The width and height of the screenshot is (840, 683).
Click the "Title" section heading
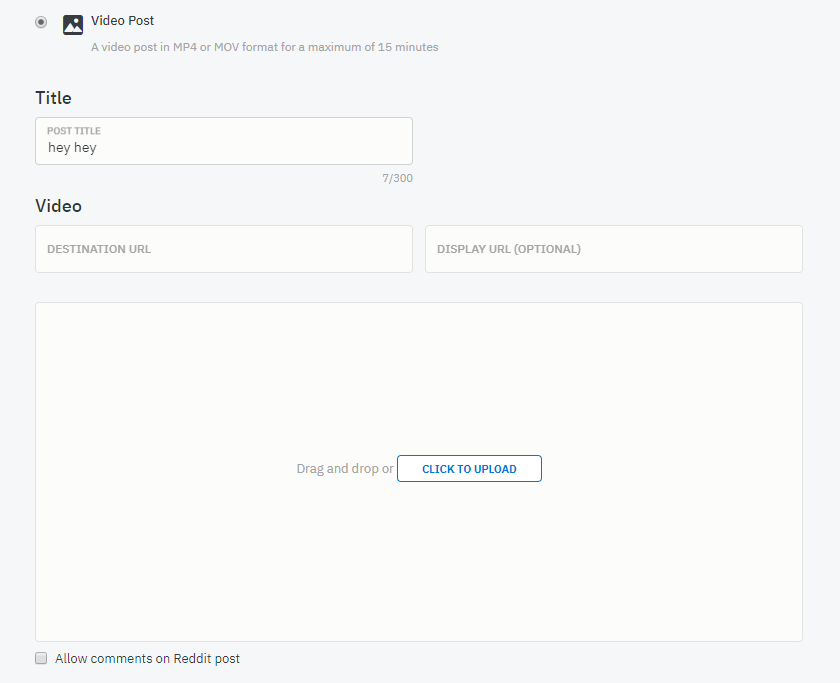[53, 98]
